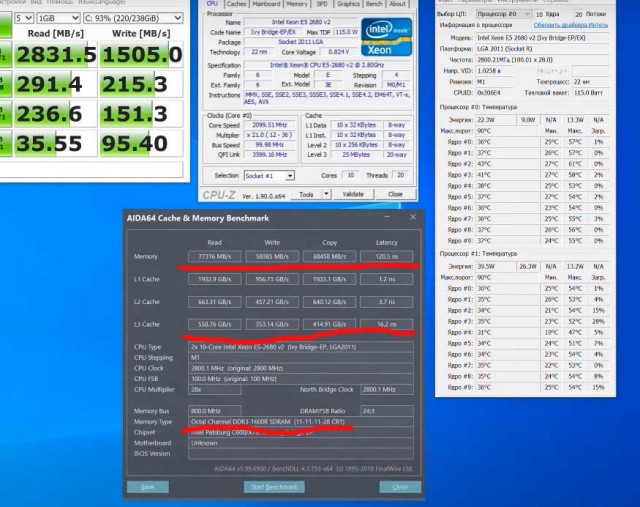Click the processor #1 energy value 39.5W
640x507 pixels.
[495, 266]
